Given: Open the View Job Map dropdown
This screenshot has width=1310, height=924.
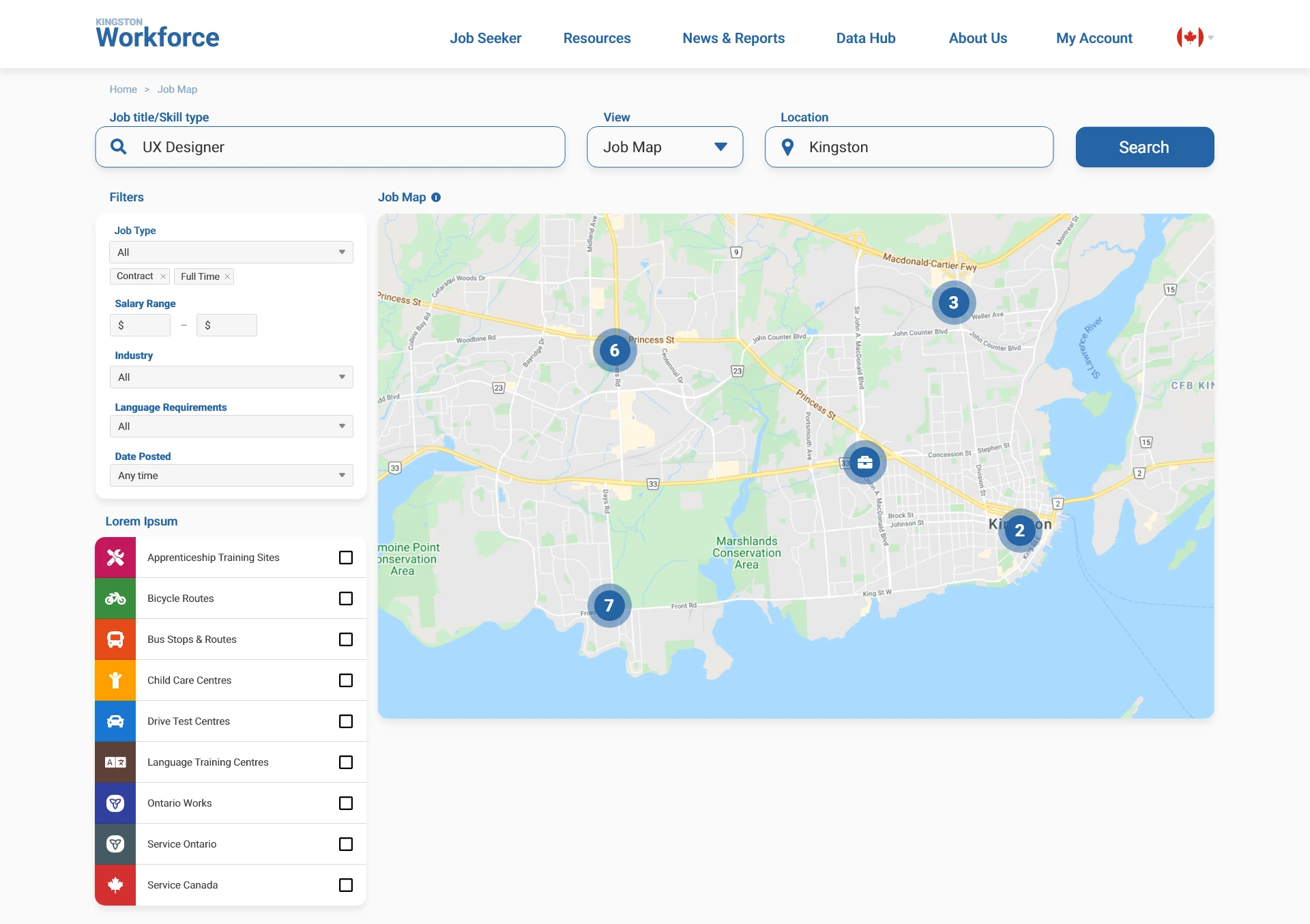Looking at the screenshot, I should (665, 147).
